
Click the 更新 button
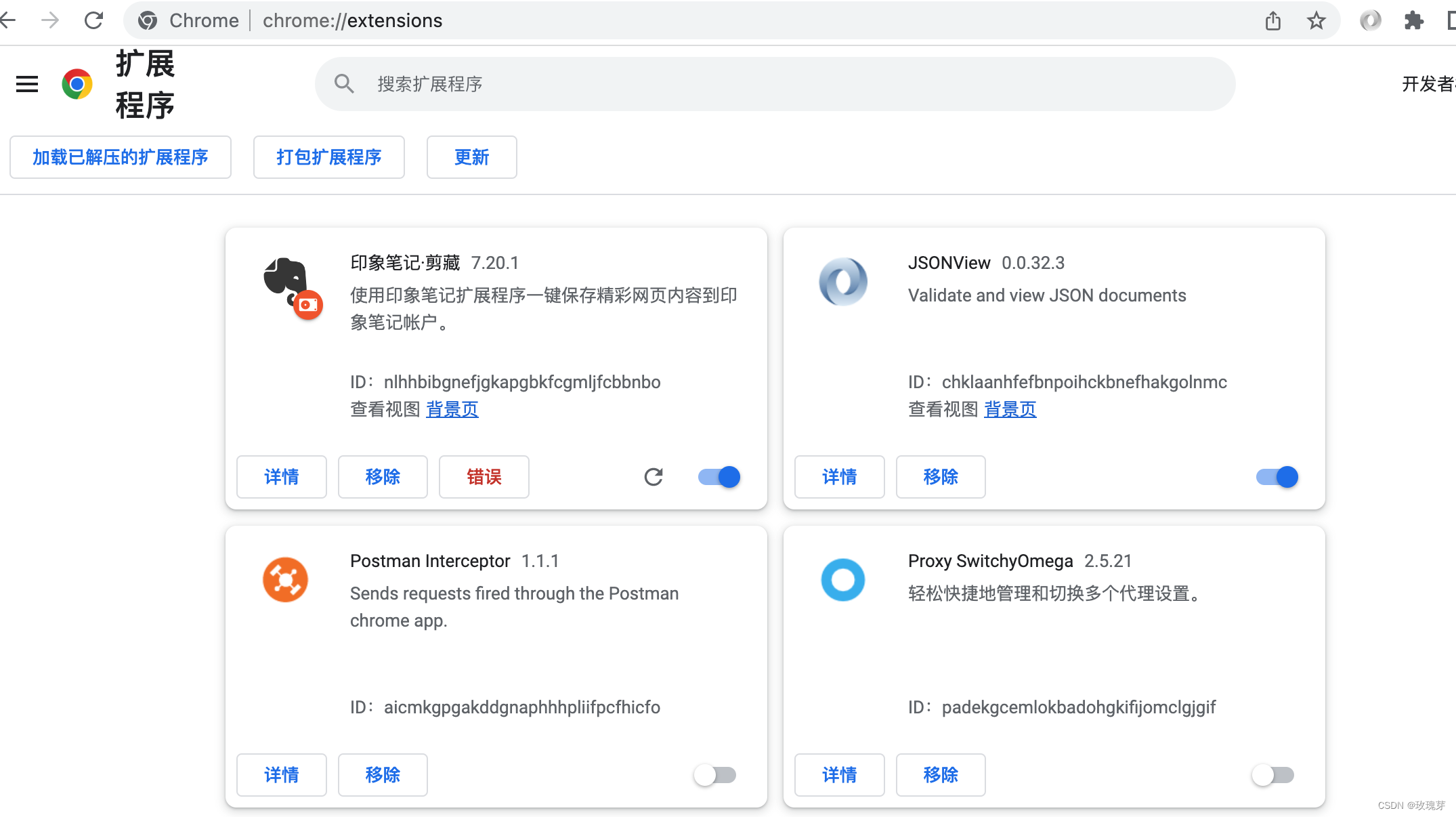471,157
